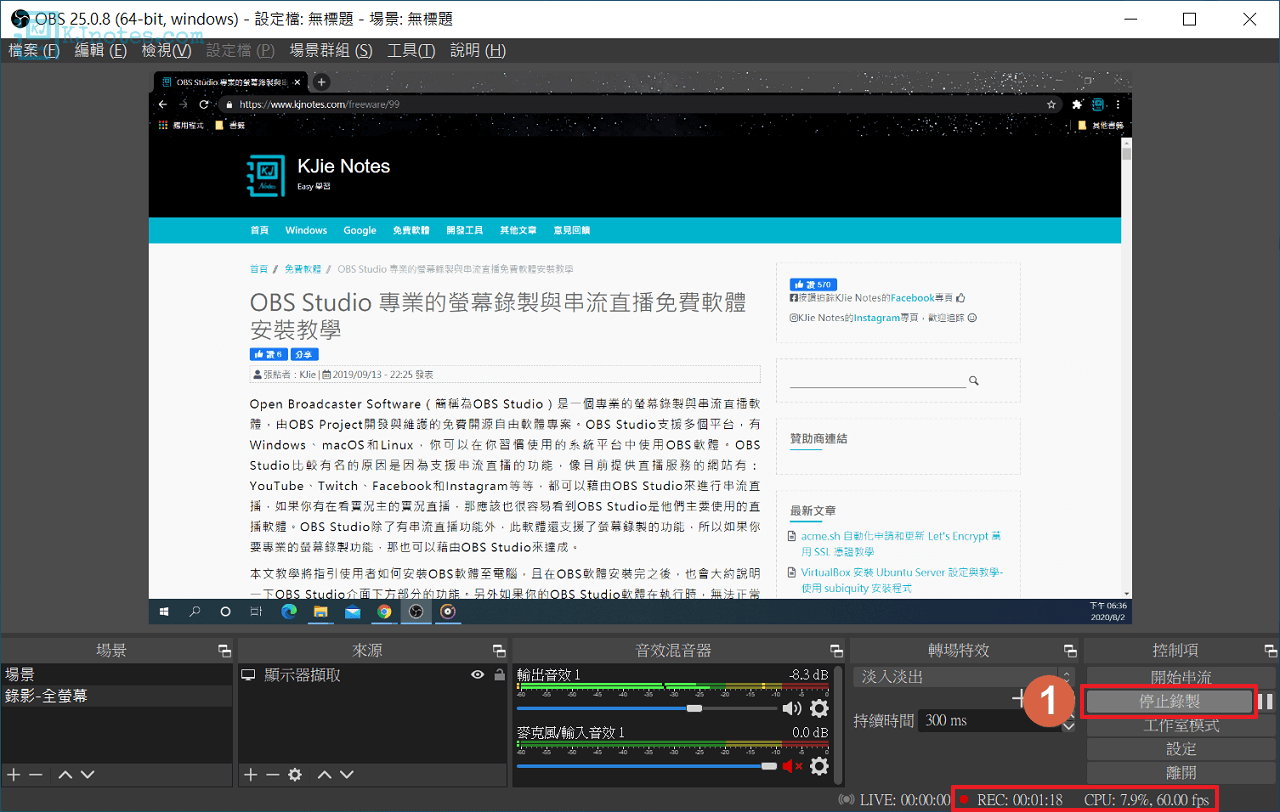This screenshot has width=1280, height=812.
Task: Click the LIVE: 00:00:00 status text
Action: point(904,800)
